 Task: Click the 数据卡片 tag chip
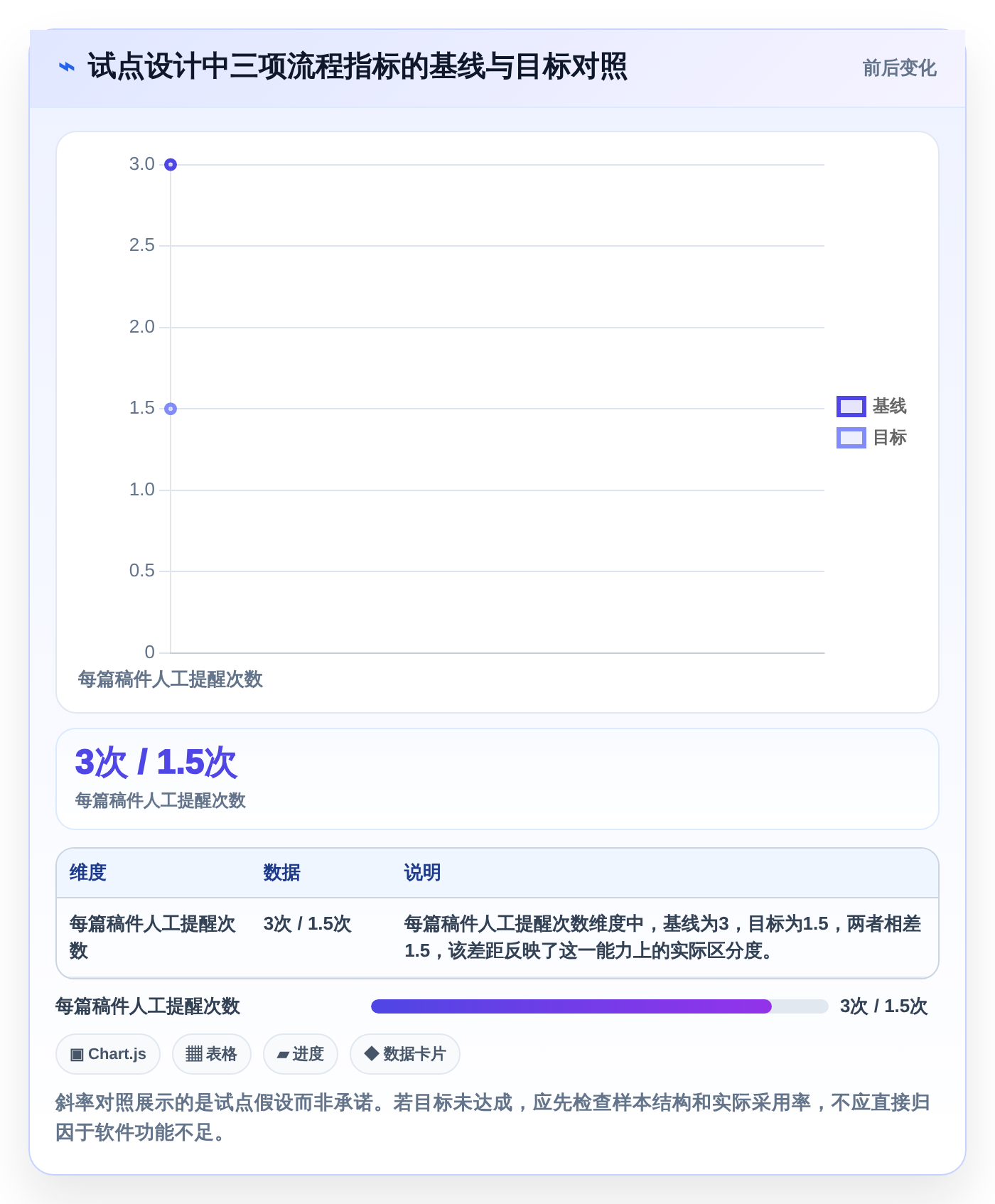[x=405, y=1054]
